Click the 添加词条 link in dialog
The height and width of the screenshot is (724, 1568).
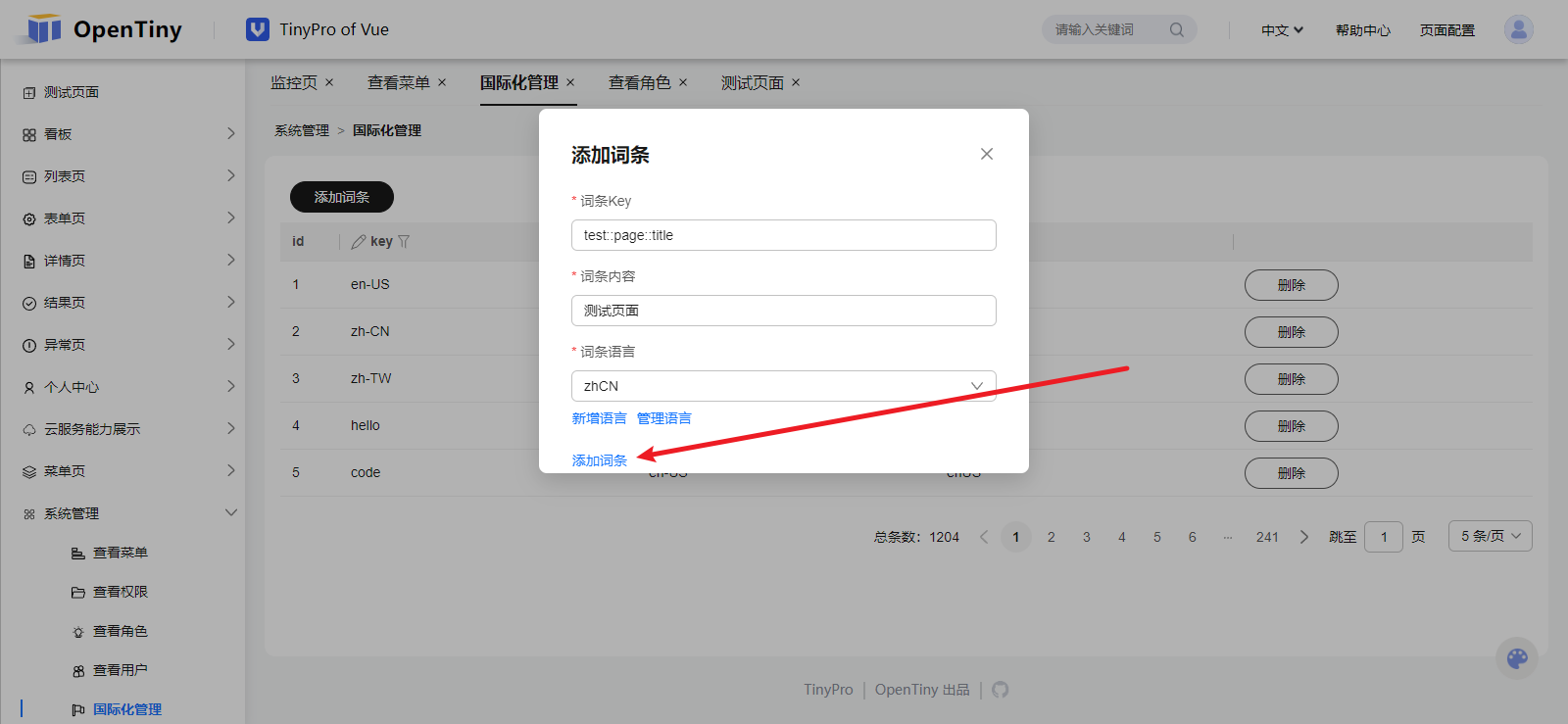coord(599,460)
